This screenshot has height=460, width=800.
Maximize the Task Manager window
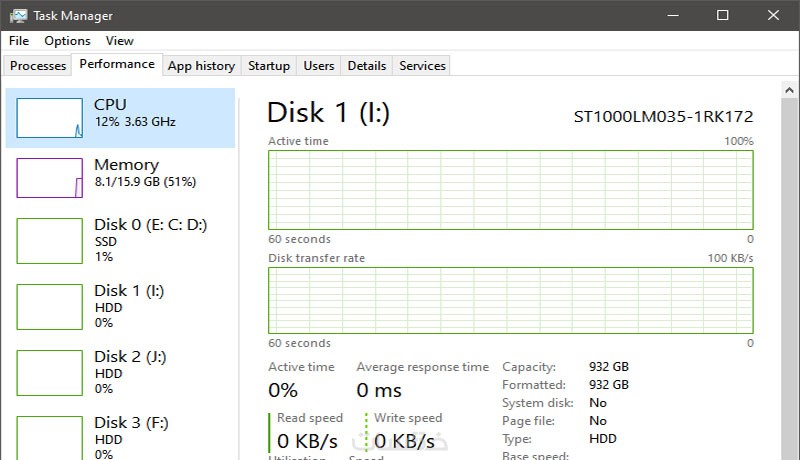723,16
